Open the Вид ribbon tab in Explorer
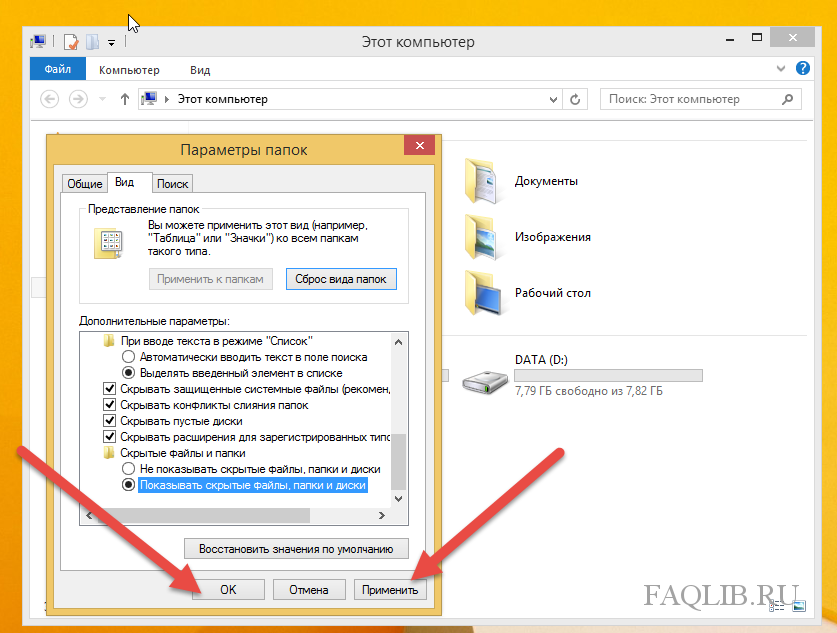837x633 pixels. click(x=200, y=70)
